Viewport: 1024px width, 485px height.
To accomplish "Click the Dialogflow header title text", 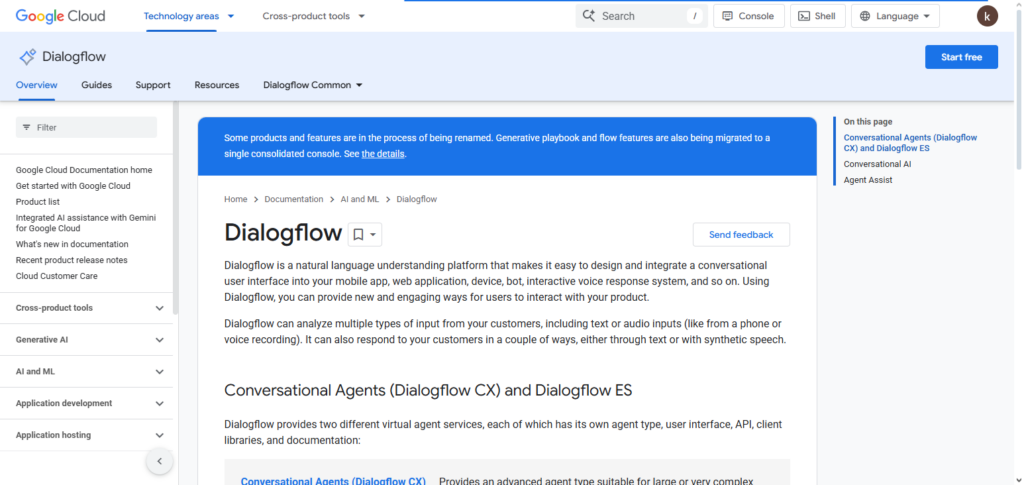I will pyautogui.click(x=74, y=57).
